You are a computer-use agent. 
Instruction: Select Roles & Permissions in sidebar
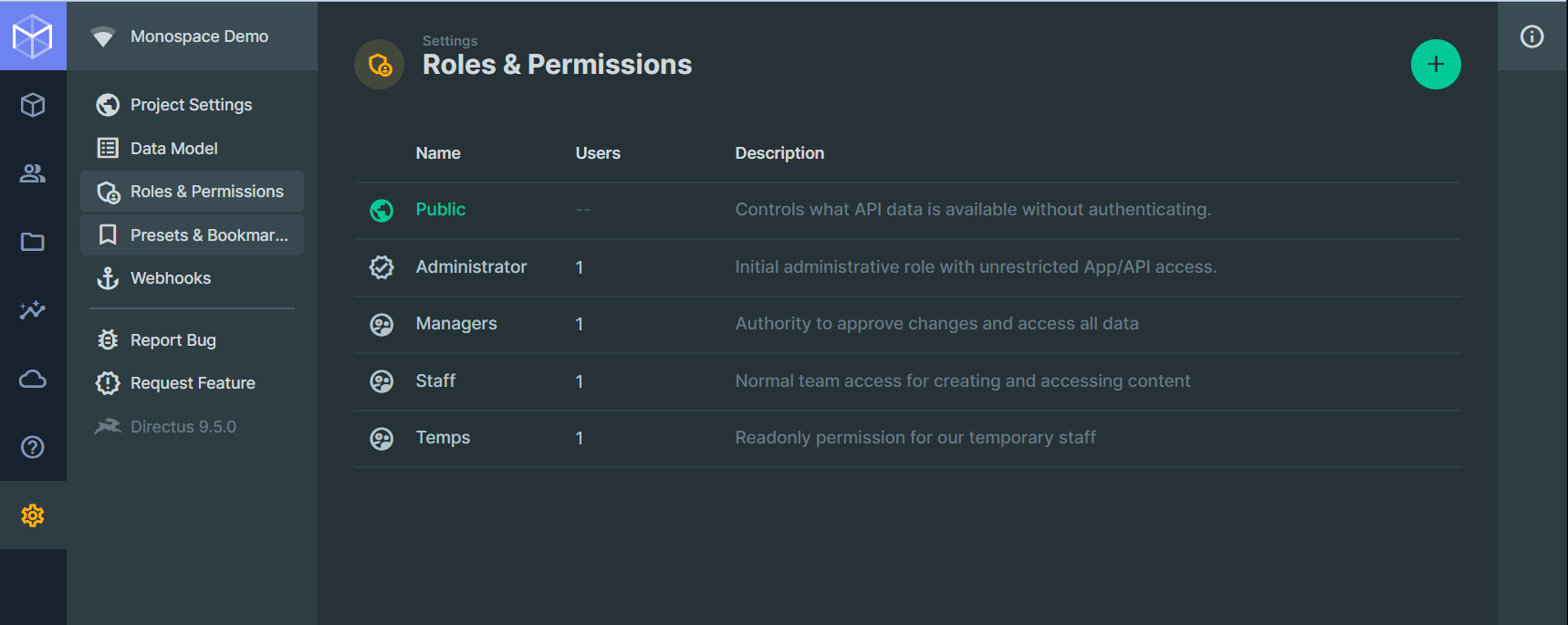point(206,192)
